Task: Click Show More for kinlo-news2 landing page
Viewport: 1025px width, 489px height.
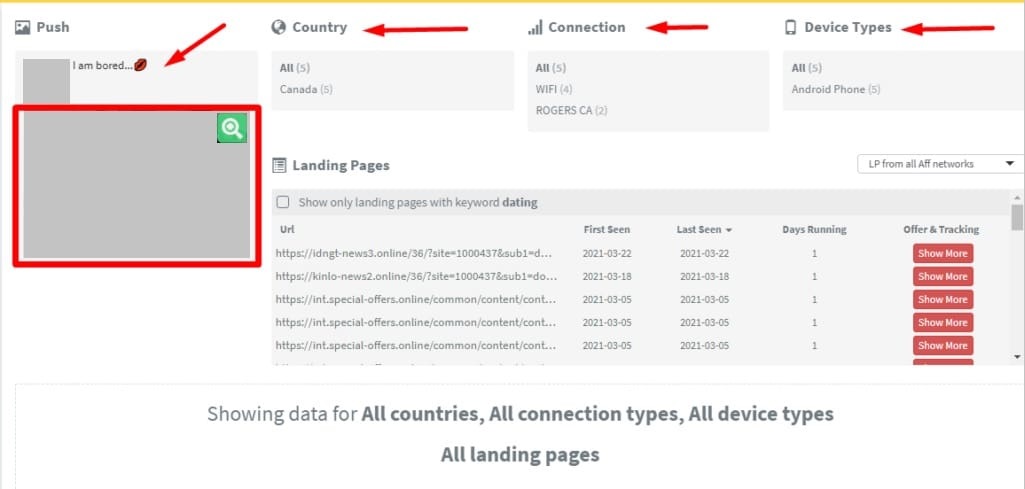Action: (x=942, y=276)
